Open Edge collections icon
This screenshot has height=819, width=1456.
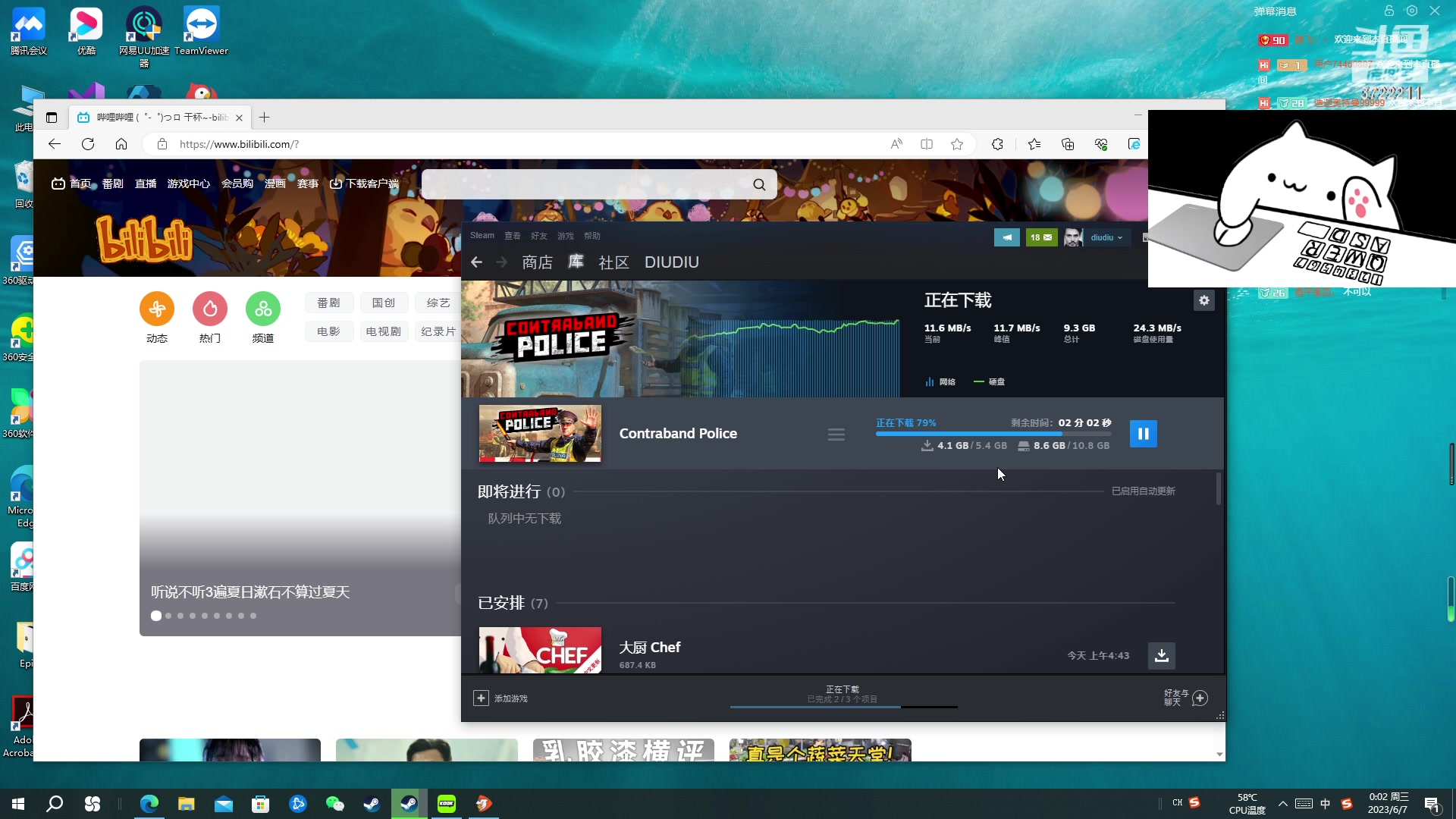[1068, 144]
